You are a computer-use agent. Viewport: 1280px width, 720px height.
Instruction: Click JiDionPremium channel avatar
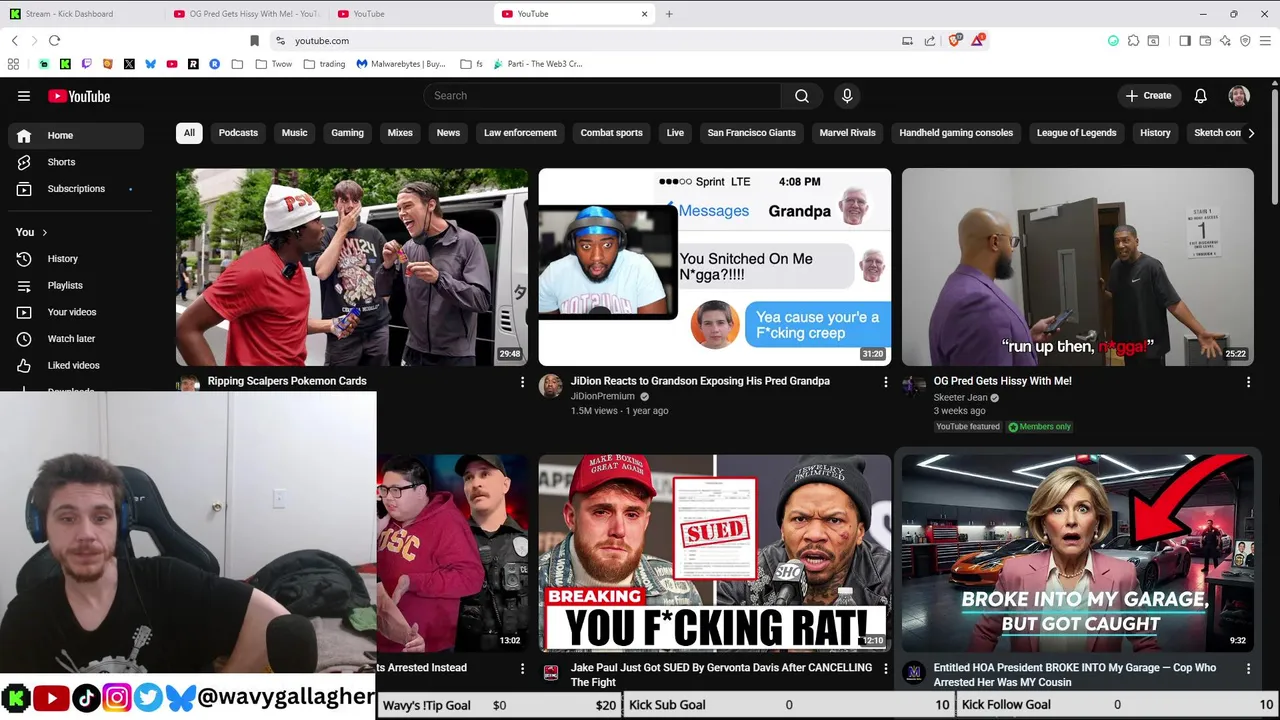[551, 386]
